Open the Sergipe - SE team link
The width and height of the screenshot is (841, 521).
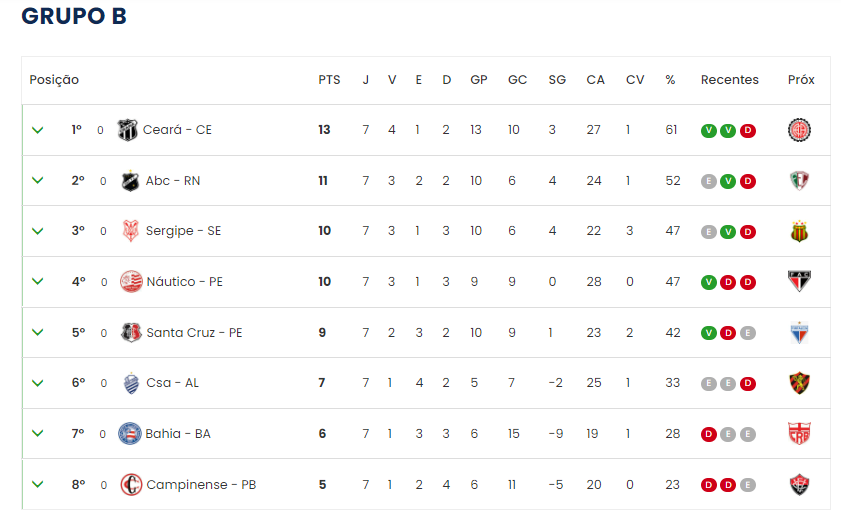coord(183,231)
